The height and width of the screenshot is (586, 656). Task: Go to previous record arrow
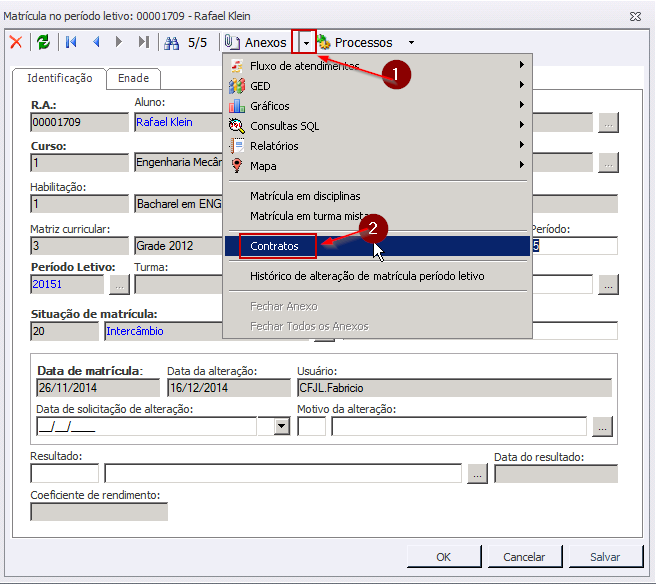coord(96,42)
